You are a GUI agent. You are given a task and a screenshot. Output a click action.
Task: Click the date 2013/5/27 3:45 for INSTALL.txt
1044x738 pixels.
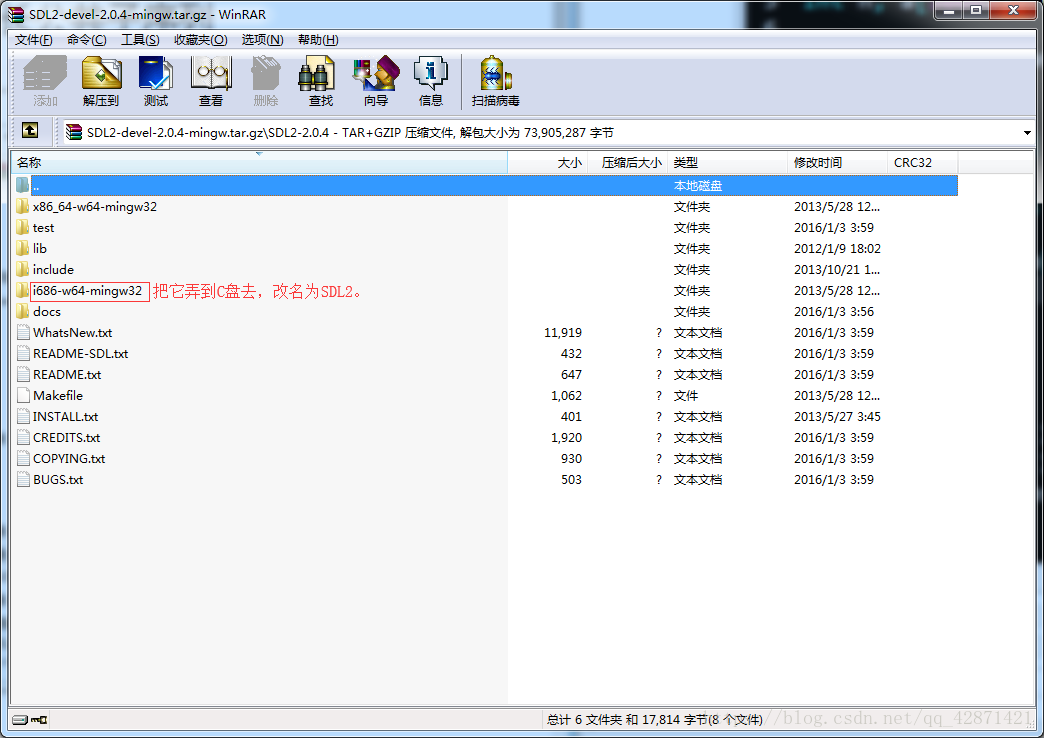[837, 416]
